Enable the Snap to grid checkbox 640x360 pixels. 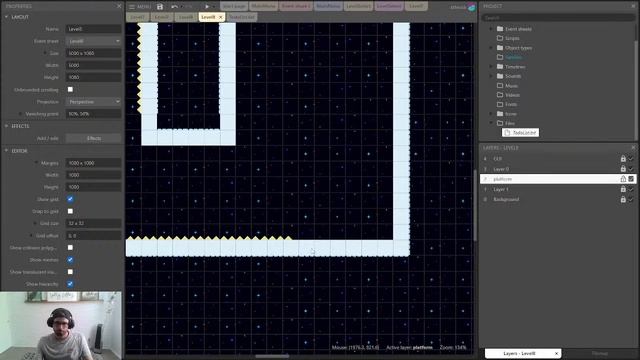pos(70,211)
